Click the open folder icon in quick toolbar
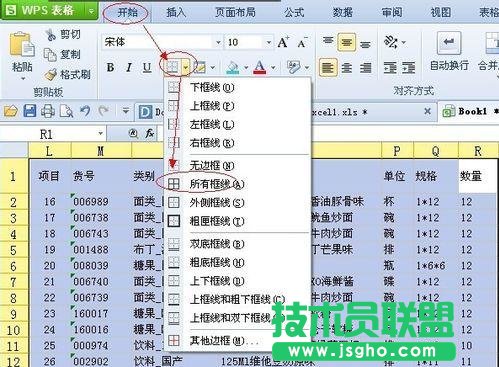499x367 pixels. tap(10, 111)
